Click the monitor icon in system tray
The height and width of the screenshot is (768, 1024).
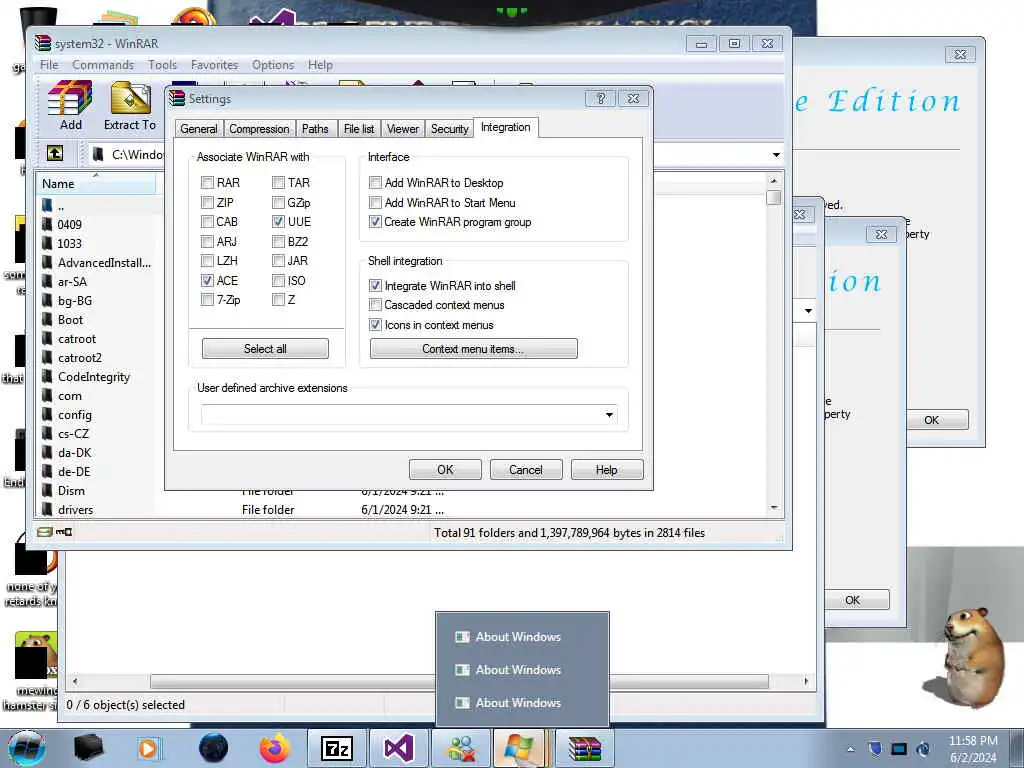click(899, 749)
